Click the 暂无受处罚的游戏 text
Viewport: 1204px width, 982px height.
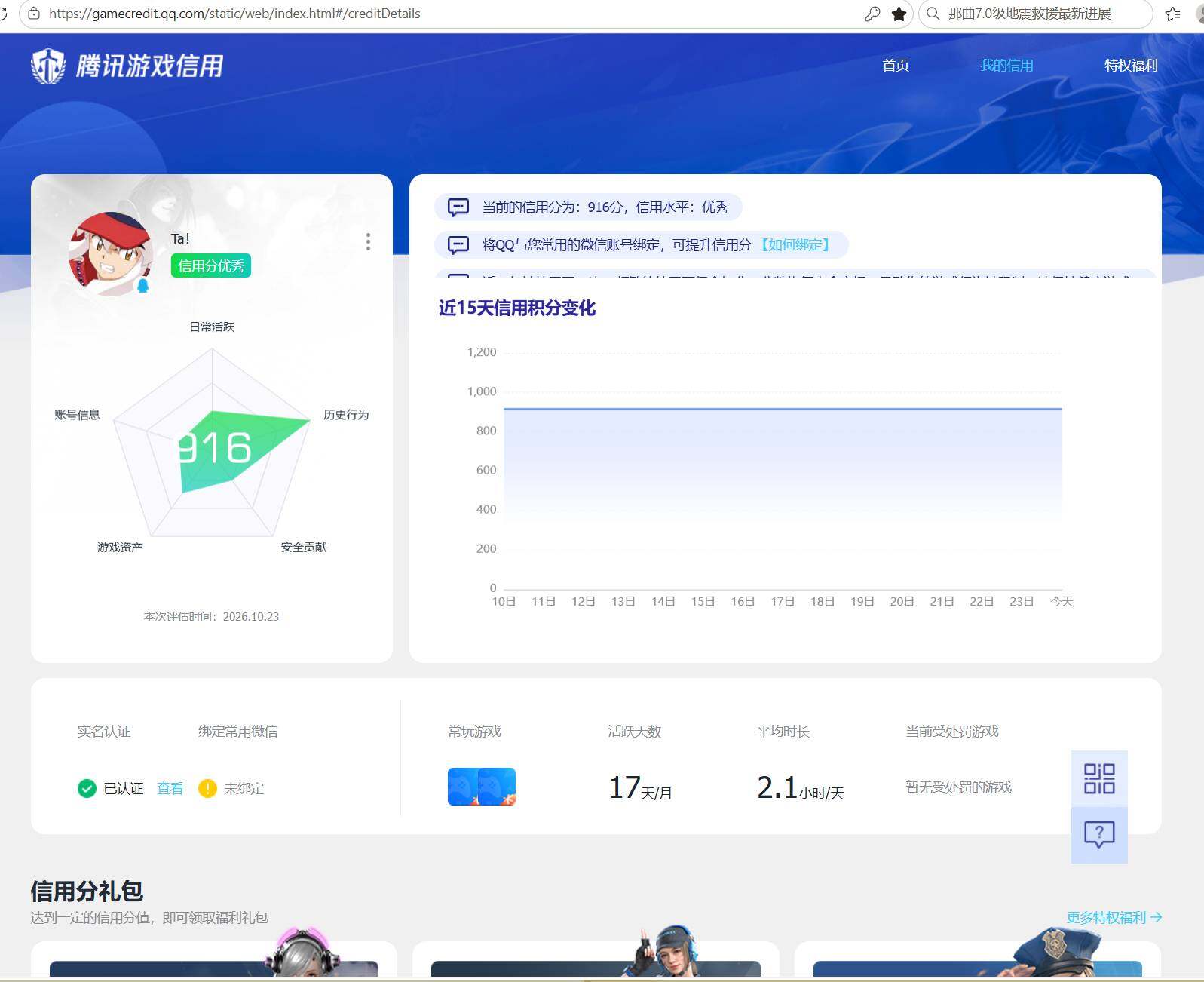958,787
